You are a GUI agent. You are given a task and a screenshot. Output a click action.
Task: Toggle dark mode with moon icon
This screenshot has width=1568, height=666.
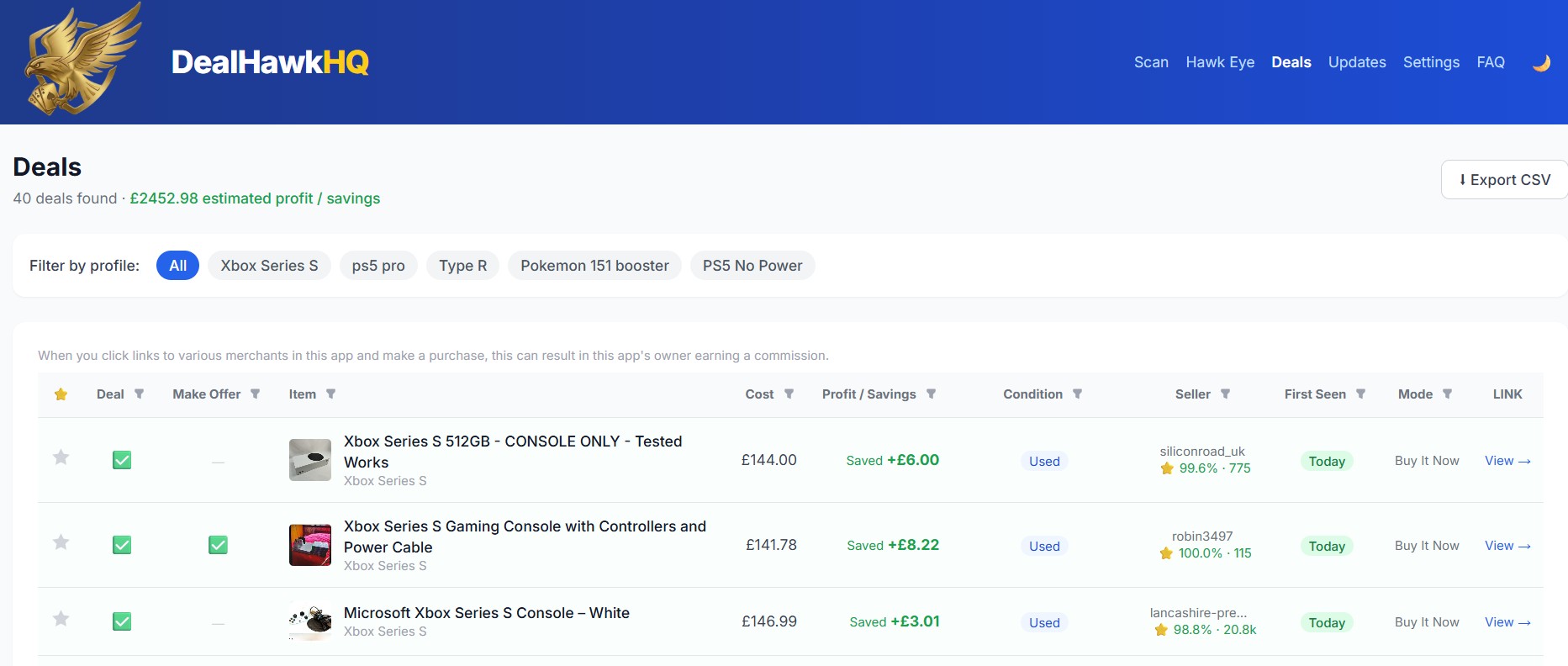coord(1540,63)
